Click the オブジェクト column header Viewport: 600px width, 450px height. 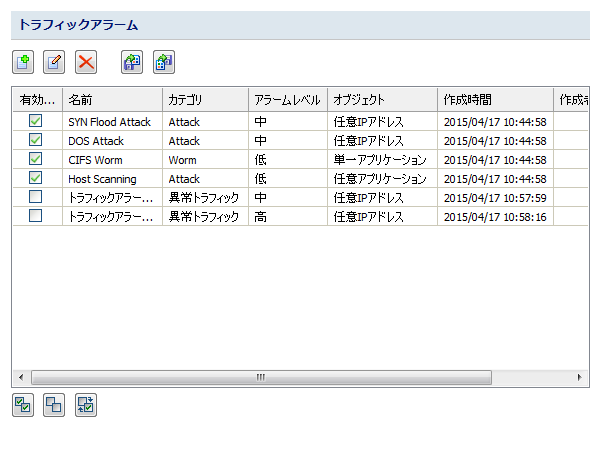point(381,100)
